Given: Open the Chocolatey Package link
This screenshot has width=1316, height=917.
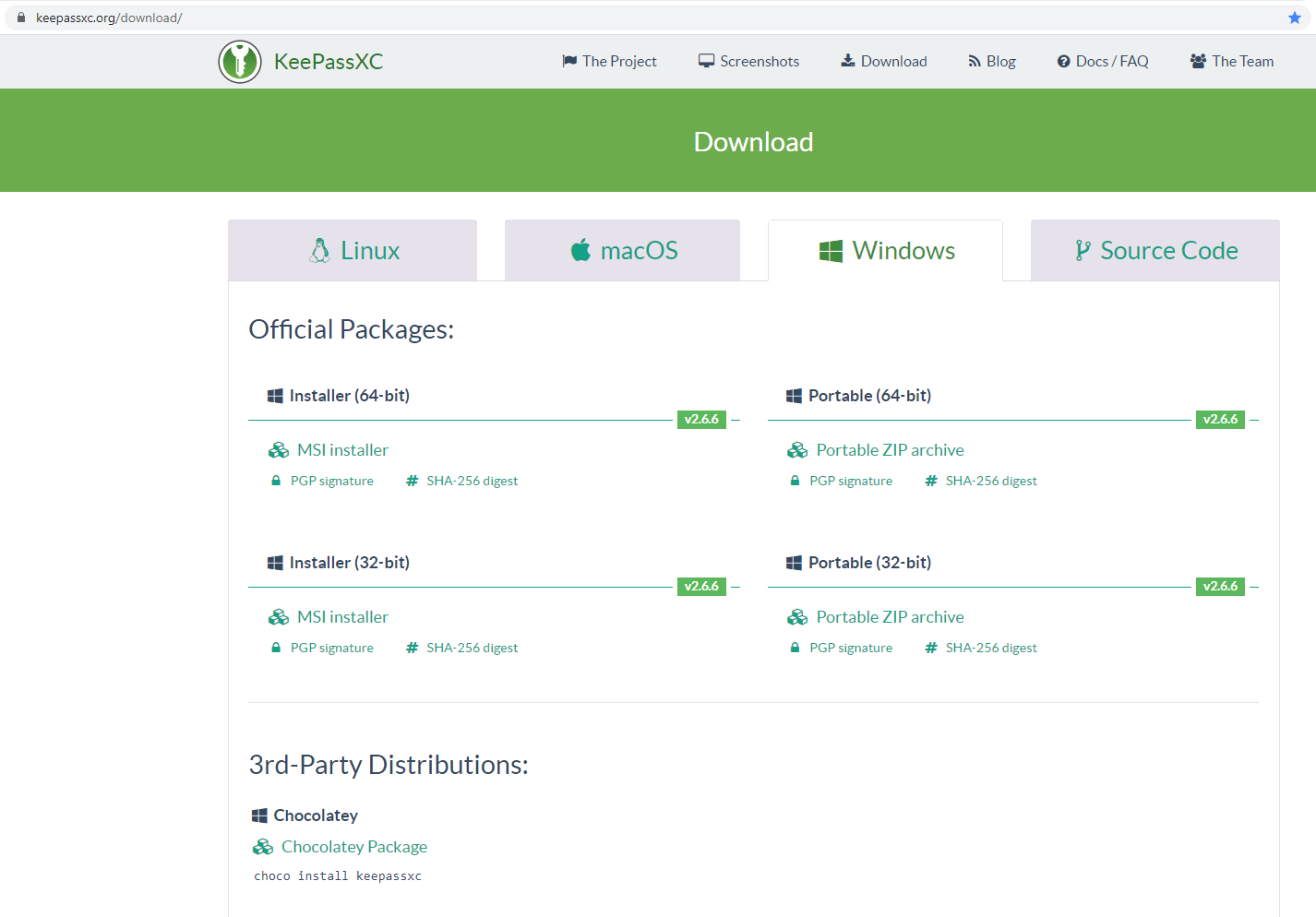Looking at the screenshot, I should [354, 847].
